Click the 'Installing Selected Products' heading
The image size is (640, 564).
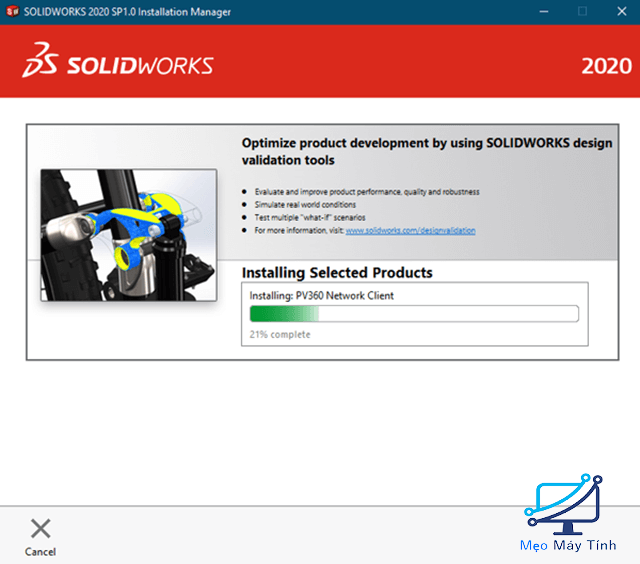(x=337, y=273)
